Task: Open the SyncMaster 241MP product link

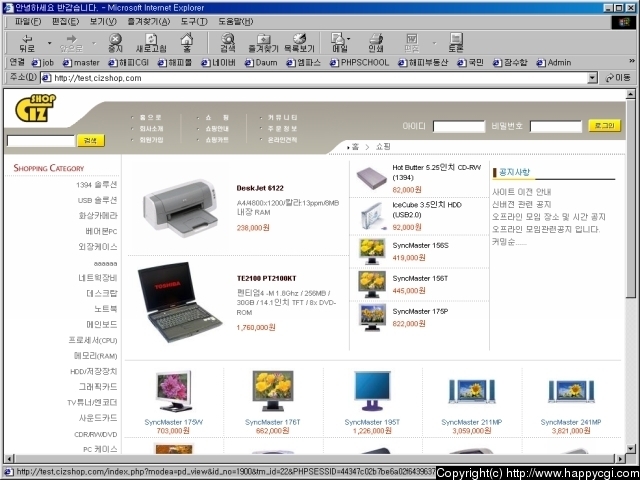Action: 571,422
